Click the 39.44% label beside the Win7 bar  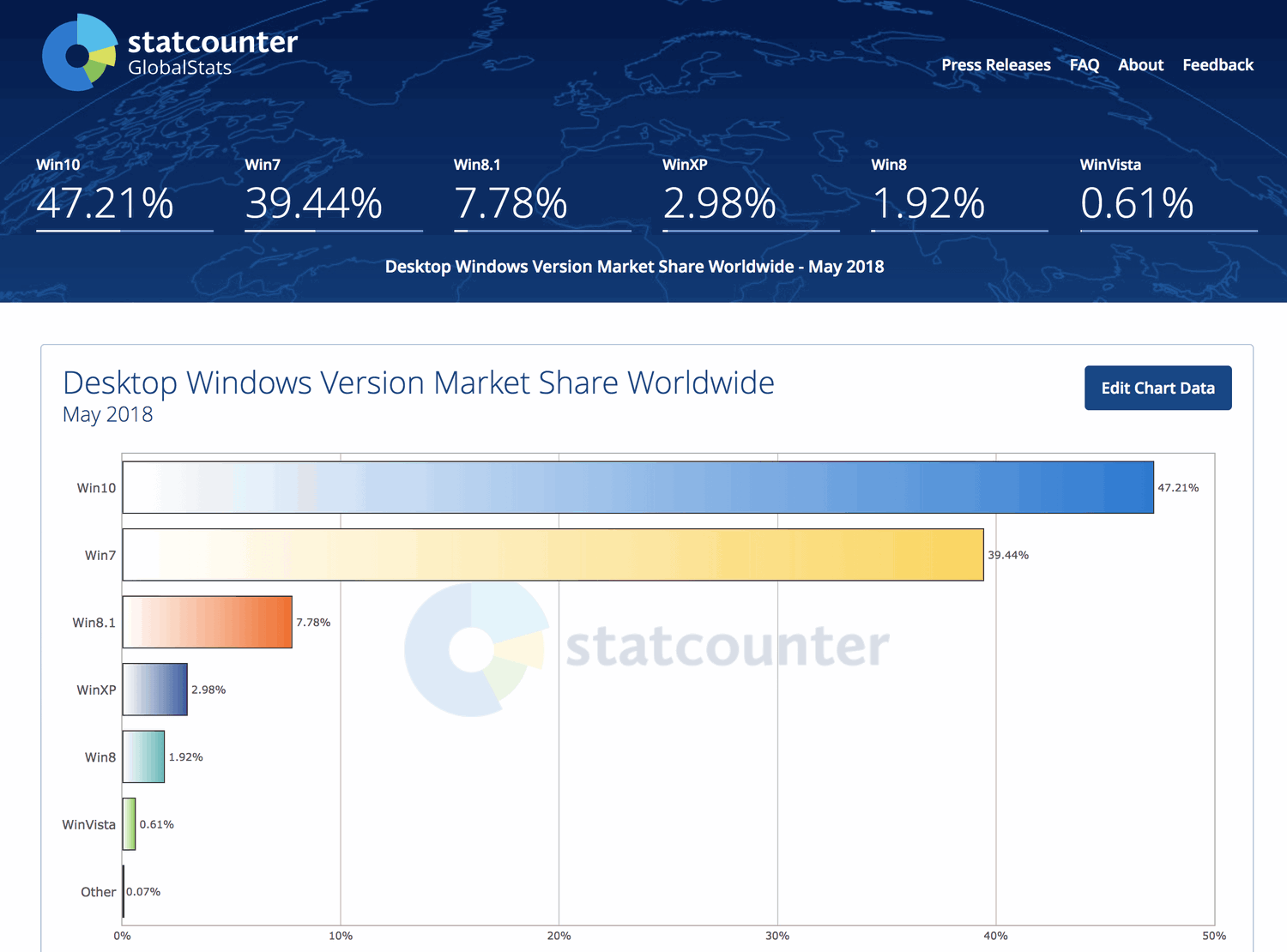coord(1006,554)
